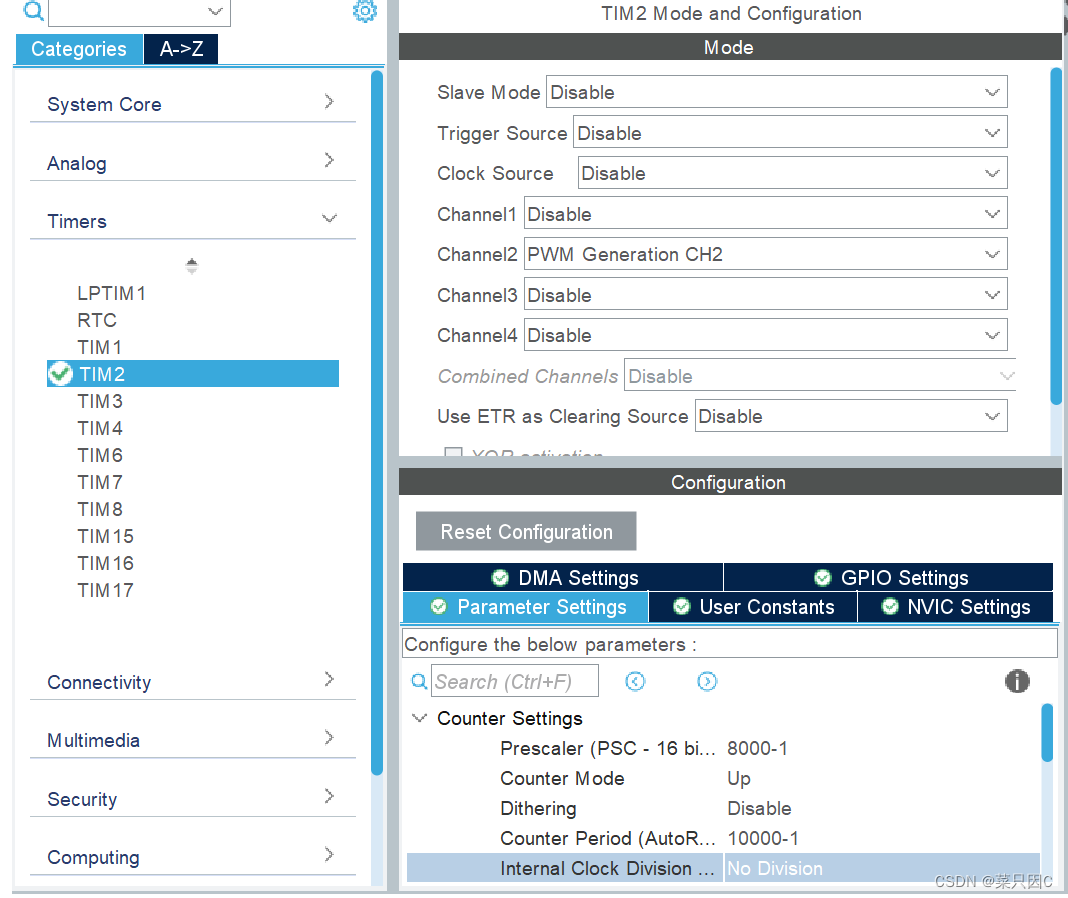Switch to the A->Z tab
This screenshot has height=898, width=1068.
coord(181,49)
